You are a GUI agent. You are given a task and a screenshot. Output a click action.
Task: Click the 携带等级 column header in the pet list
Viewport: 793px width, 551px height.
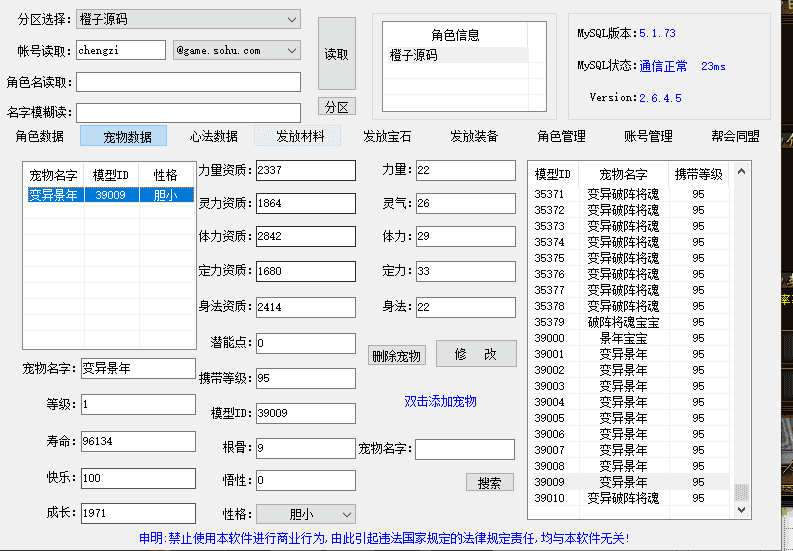click(698, 174)
